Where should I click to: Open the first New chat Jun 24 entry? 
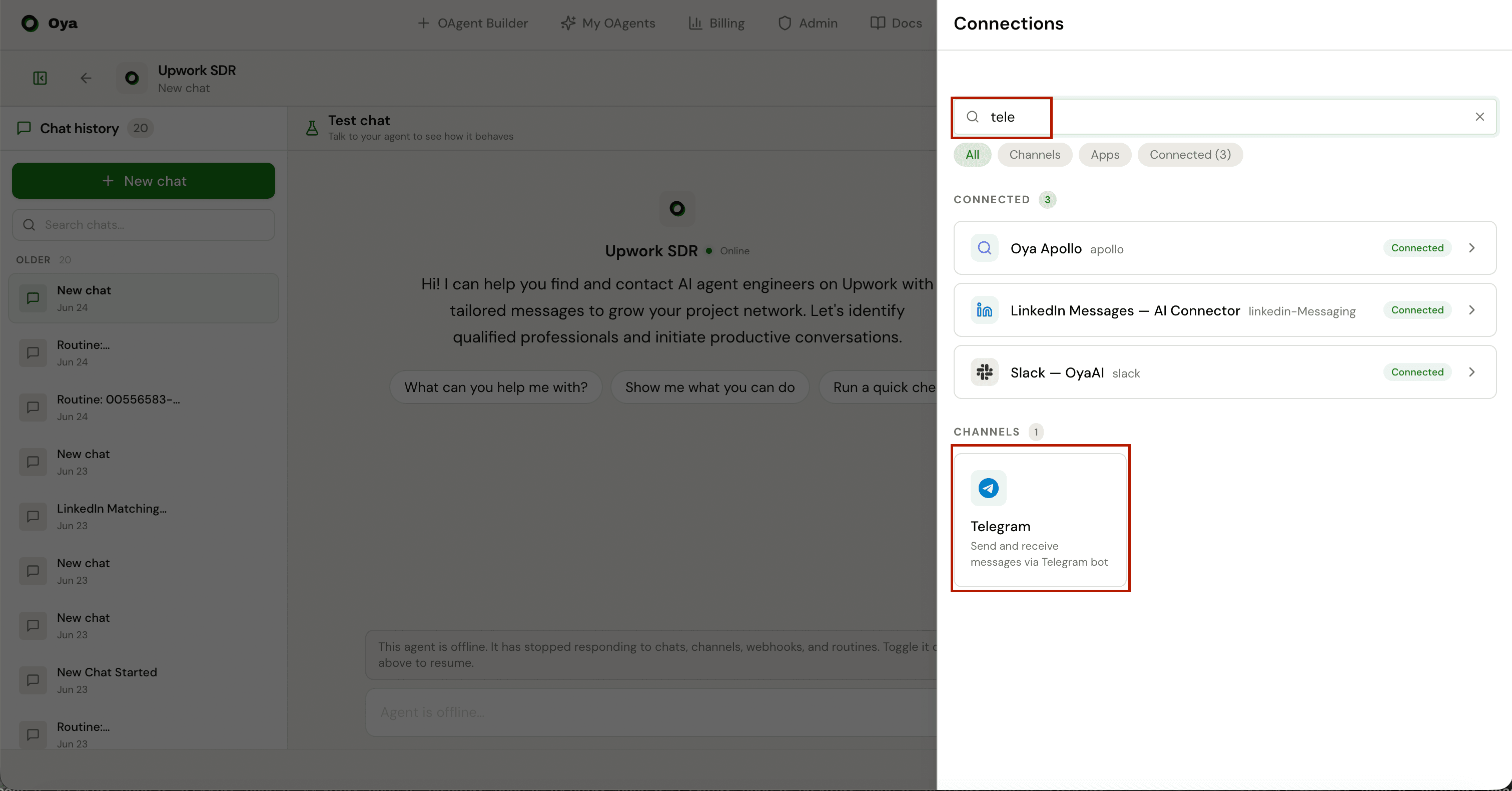tap(143, 298)
